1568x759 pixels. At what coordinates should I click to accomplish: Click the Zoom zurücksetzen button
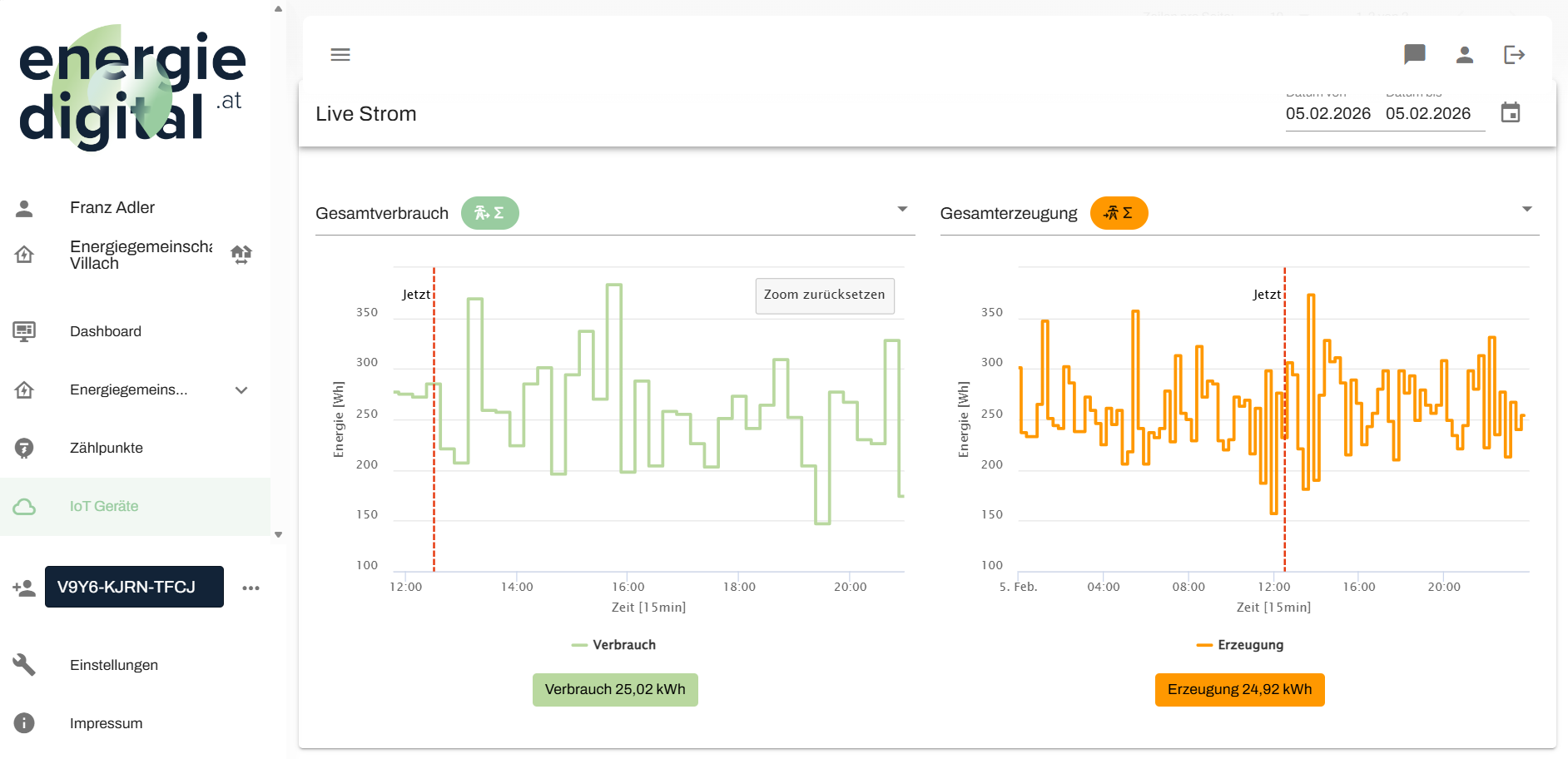(824, 295)
